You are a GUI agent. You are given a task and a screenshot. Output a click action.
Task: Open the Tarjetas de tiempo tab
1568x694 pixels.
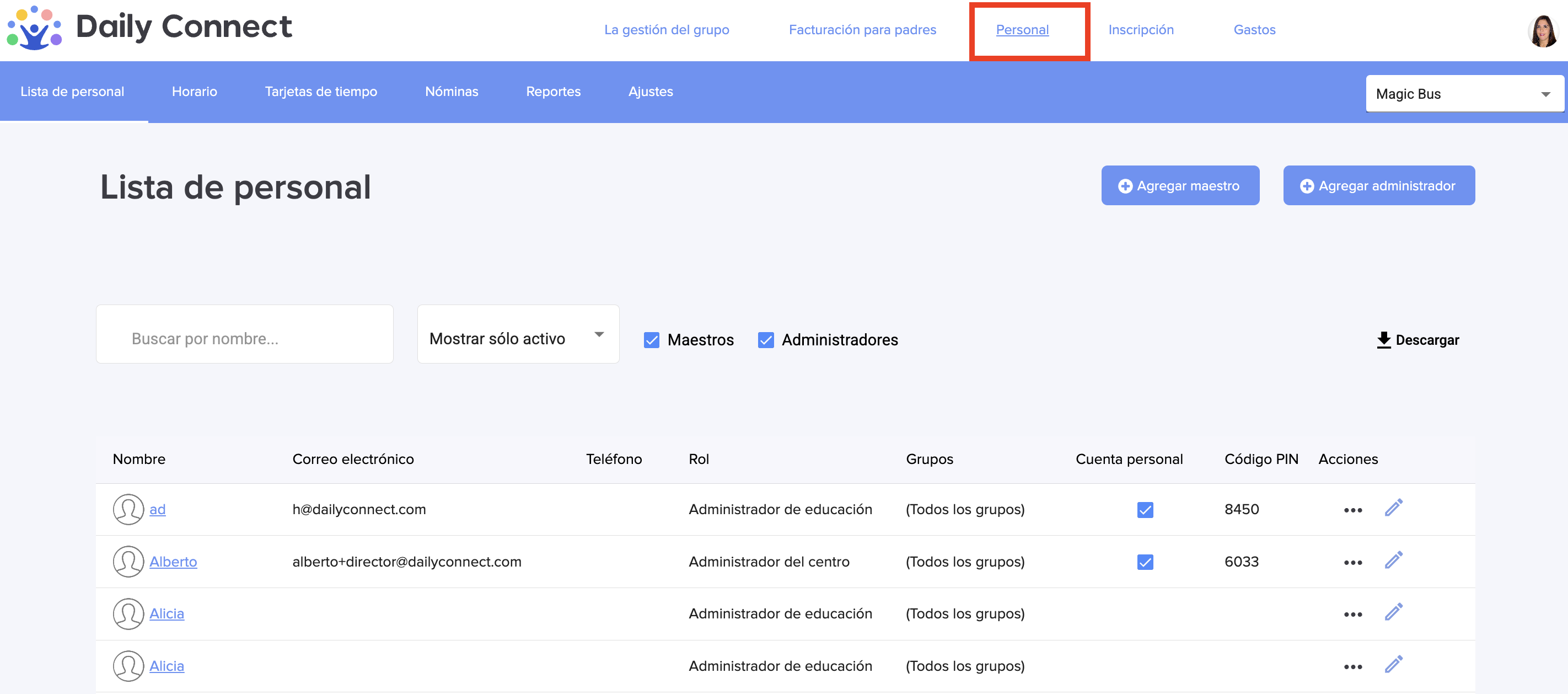coord(321,92)
